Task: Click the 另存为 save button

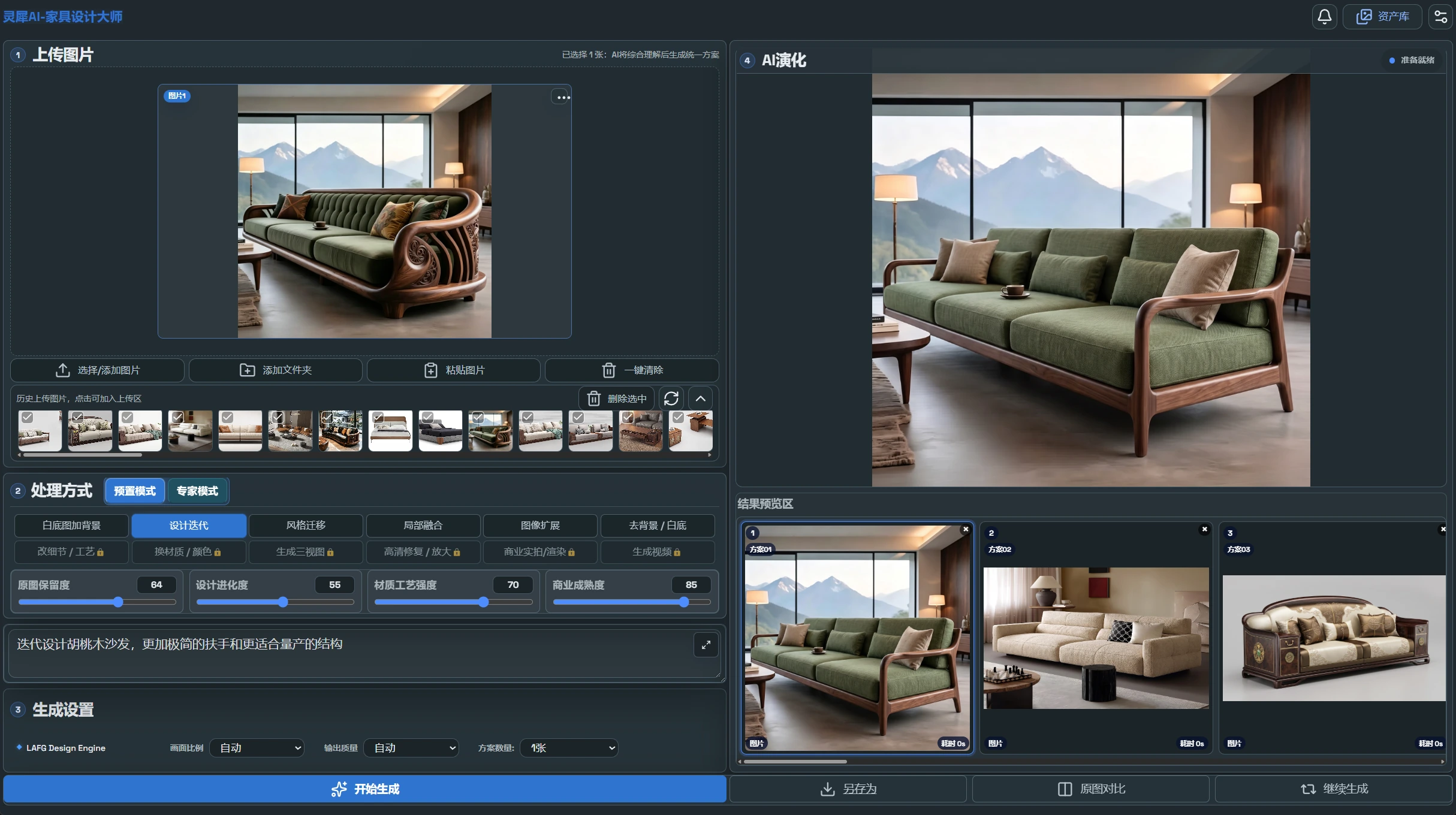Action: (848, 789)
